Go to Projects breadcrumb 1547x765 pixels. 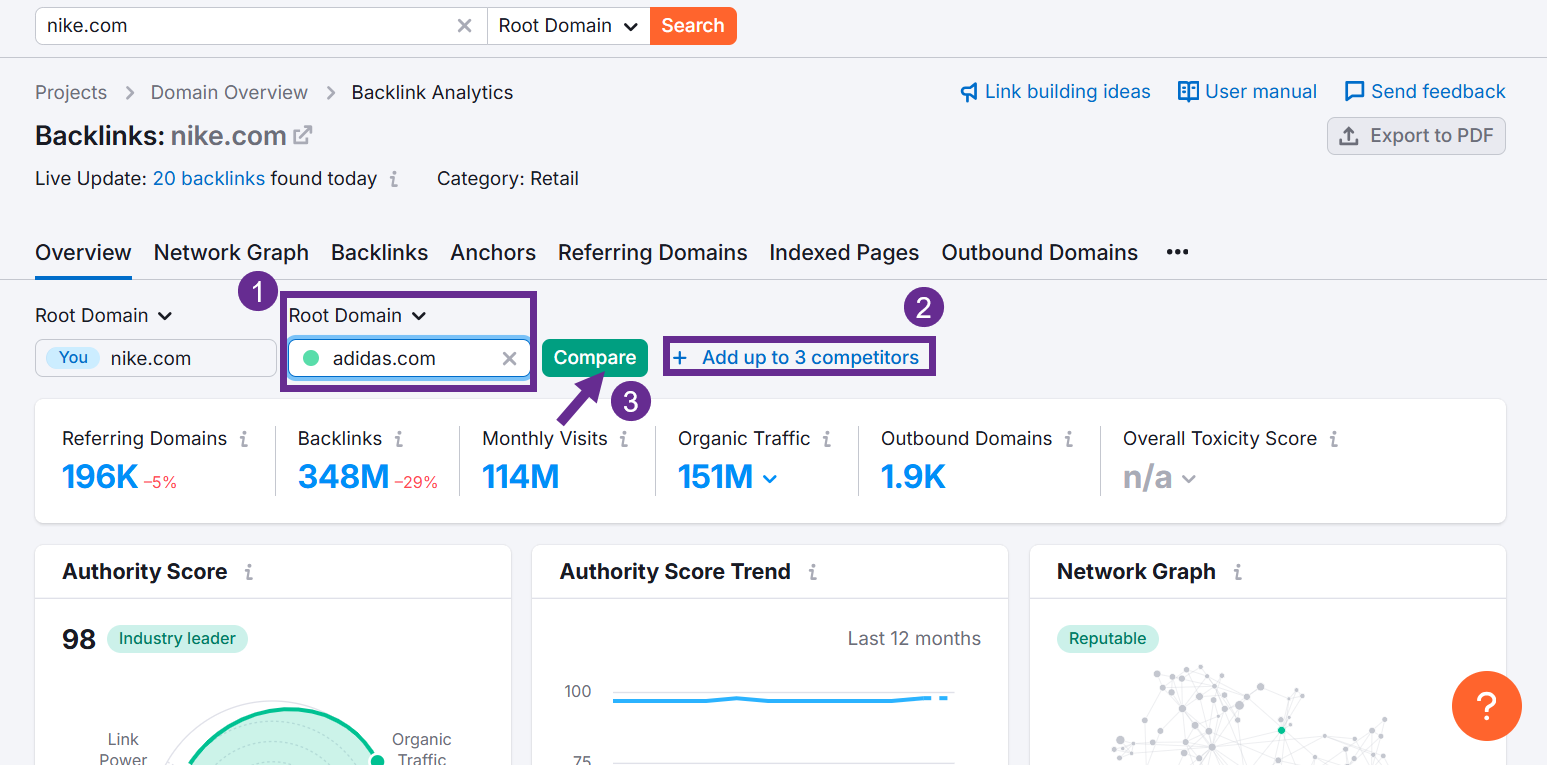pyautogui.click(x=71, y=92)
